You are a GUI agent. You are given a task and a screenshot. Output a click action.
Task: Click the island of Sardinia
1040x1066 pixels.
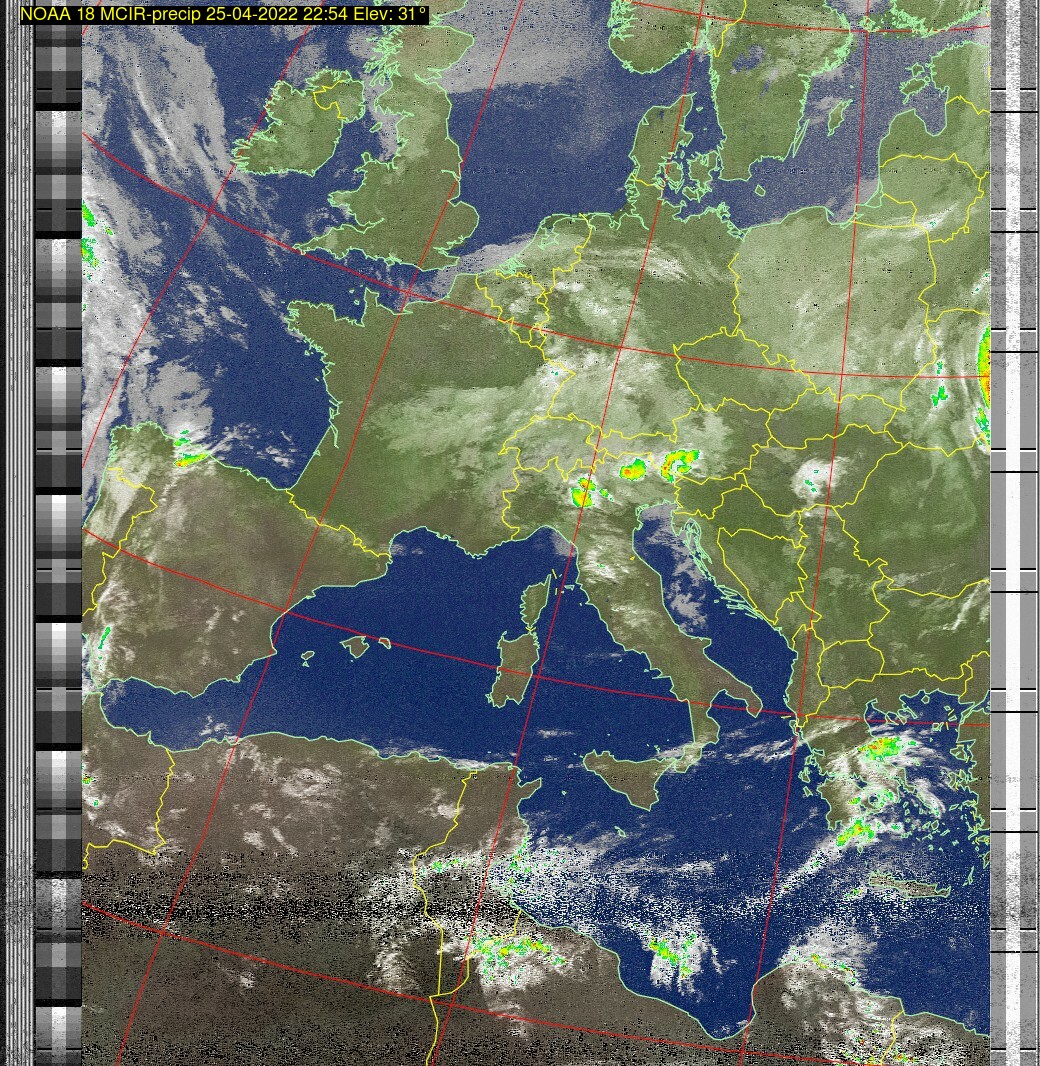tap(509, 668)
